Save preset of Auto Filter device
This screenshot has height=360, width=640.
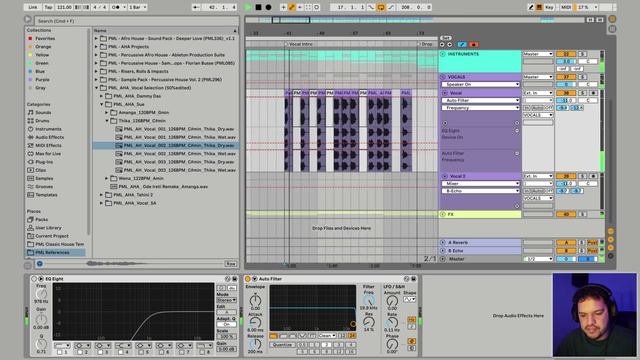point(413,279)
